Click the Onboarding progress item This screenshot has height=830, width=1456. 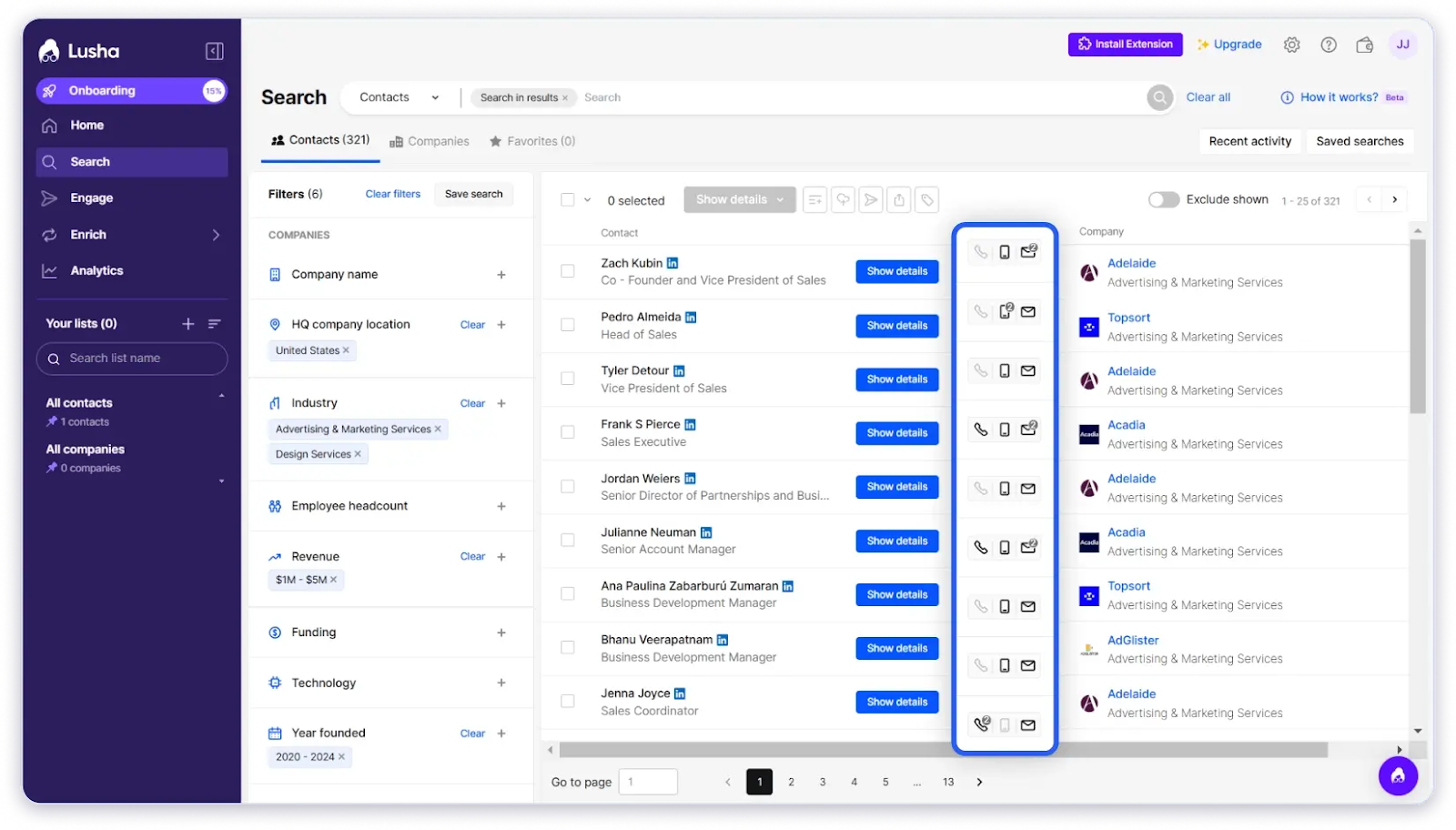pyautogui.click(x=132, y=91)
